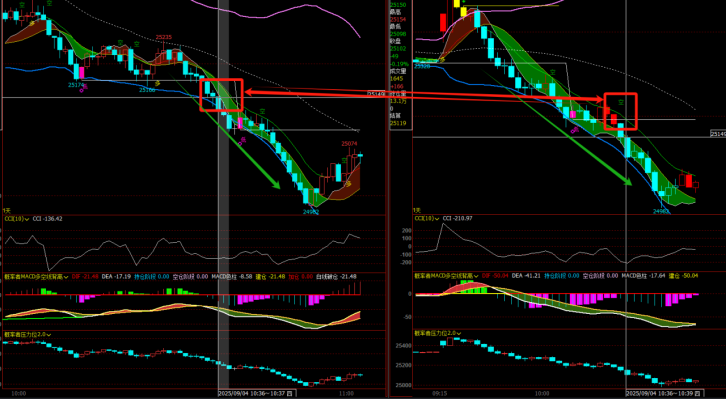Click the 25149 price tag on right axis

717,133
